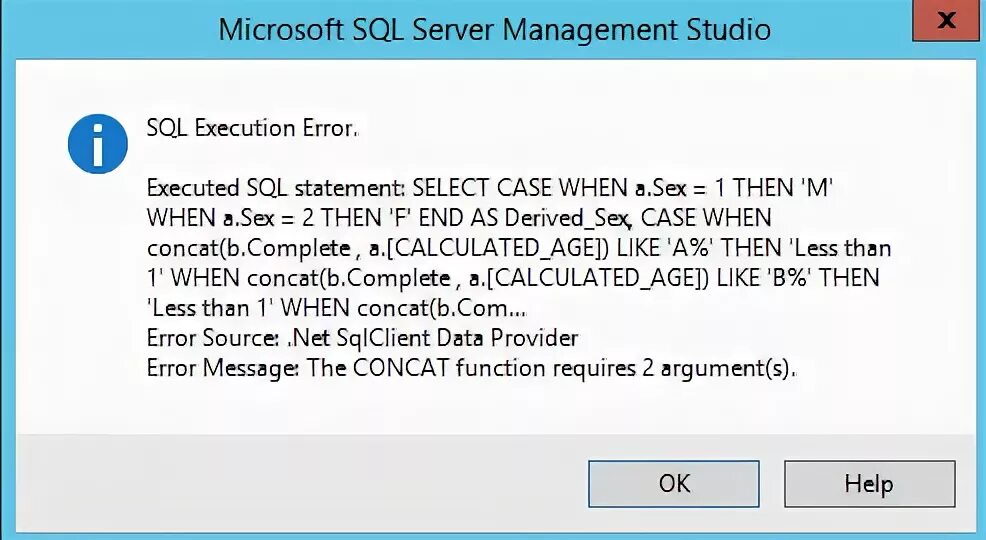Click the "Executed SQL statement:" label
Screen dimensions: 986x540
pos(276,188)
